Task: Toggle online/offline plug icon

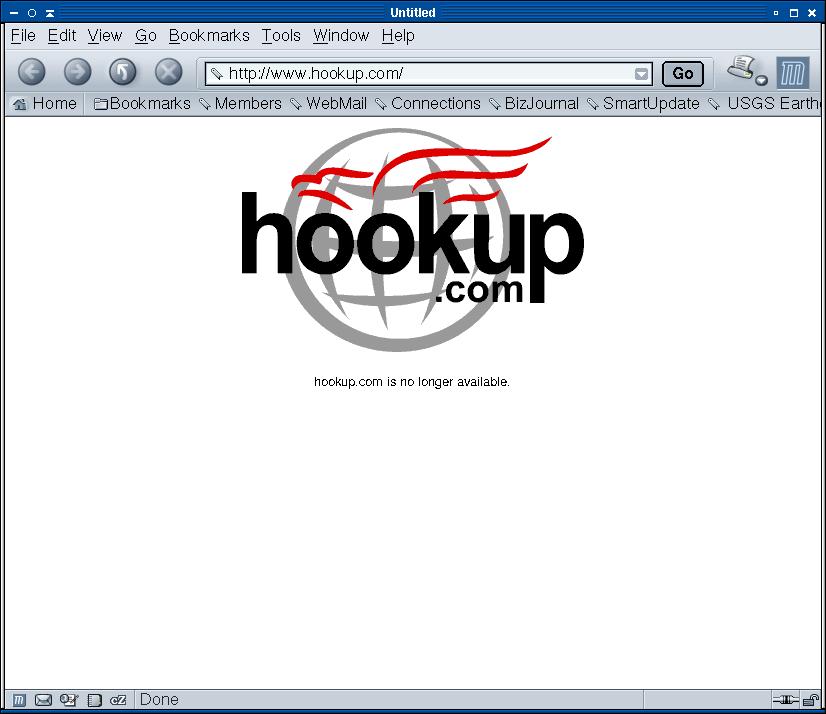Action: pos(785,700)
